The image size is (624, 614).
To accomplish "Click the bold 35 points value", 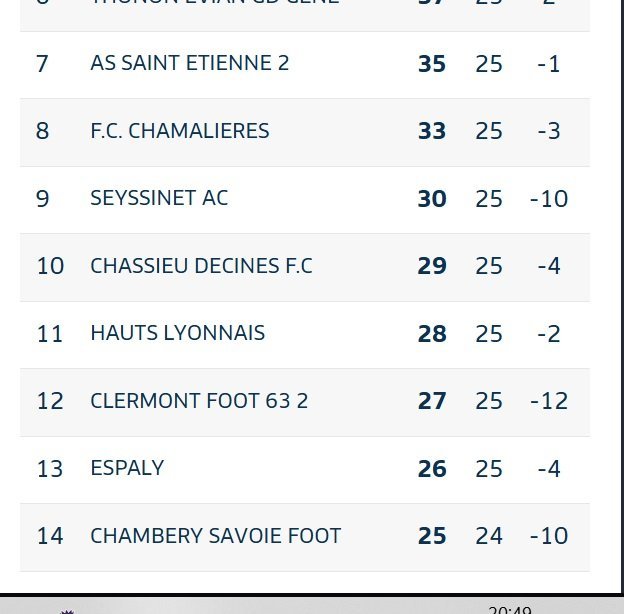I will 432,64.
